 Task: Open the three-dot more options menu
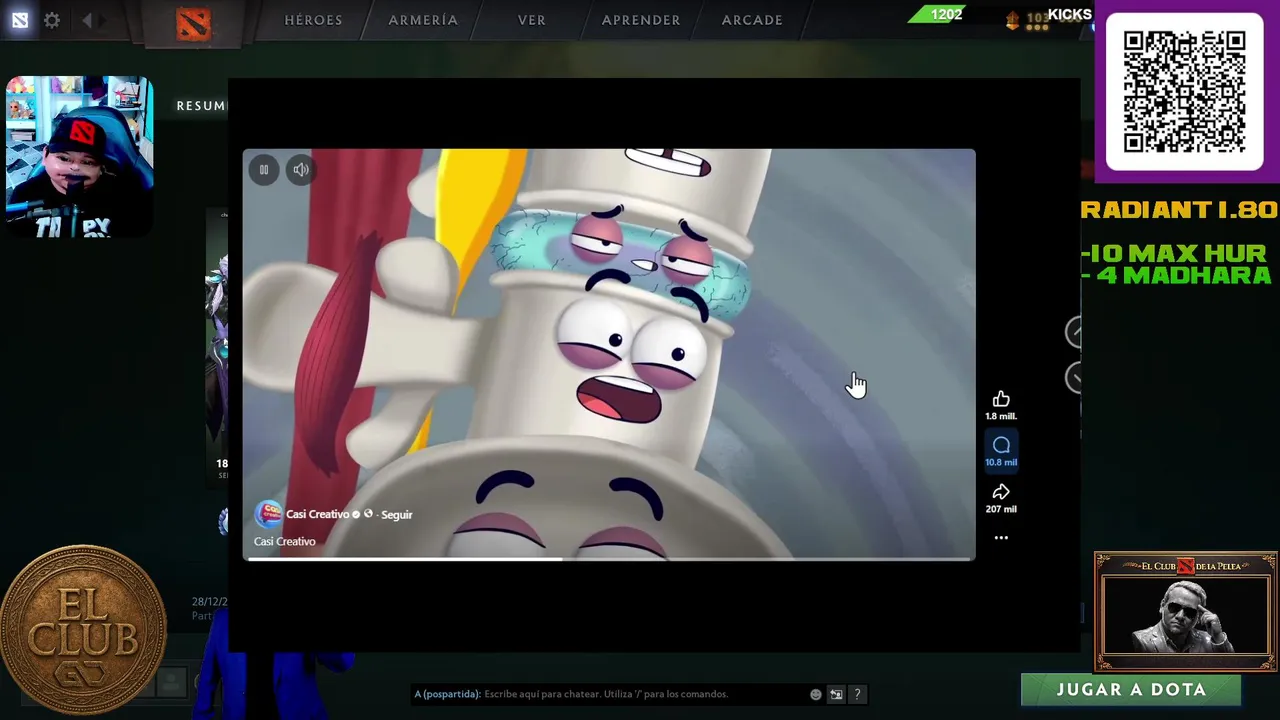click(x=1001, y=538)
